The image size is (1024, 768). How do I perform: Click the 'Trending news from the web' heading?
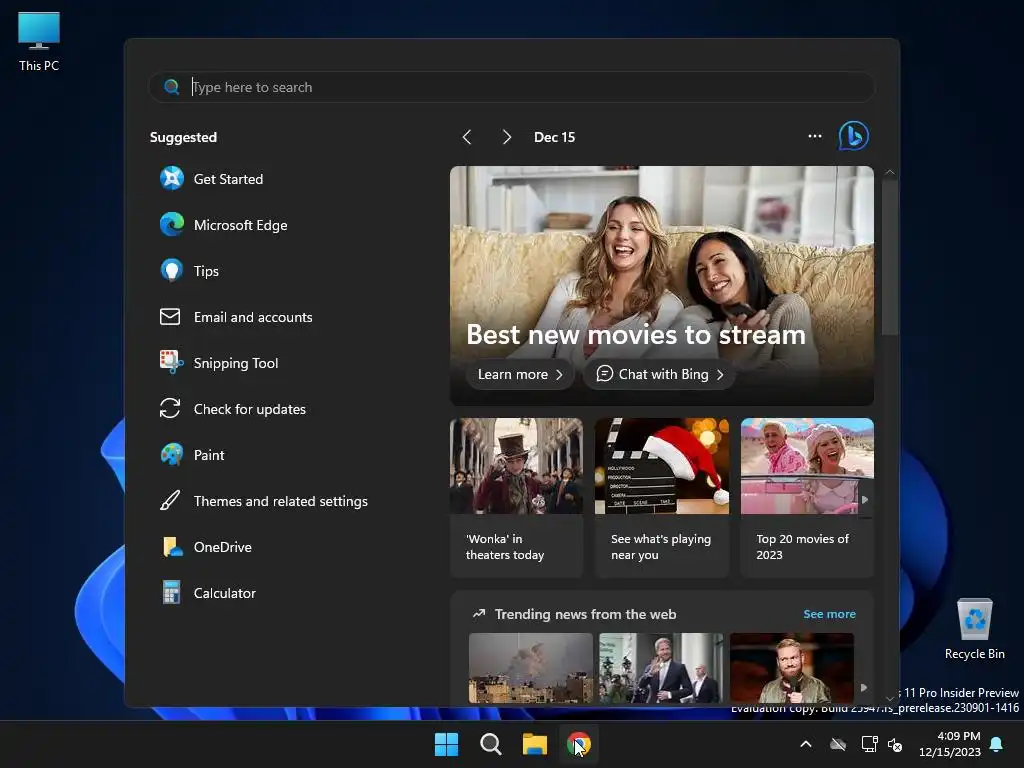coord(585,614)
